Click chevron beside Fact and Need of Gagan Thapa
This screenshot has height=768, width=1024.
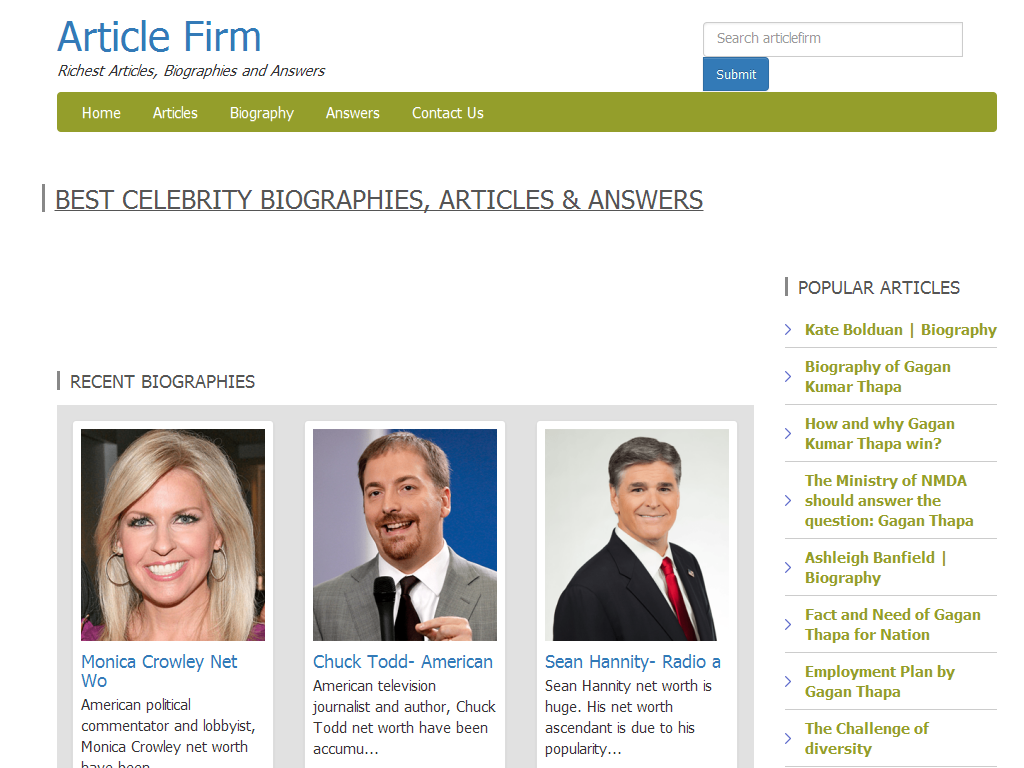788,625
